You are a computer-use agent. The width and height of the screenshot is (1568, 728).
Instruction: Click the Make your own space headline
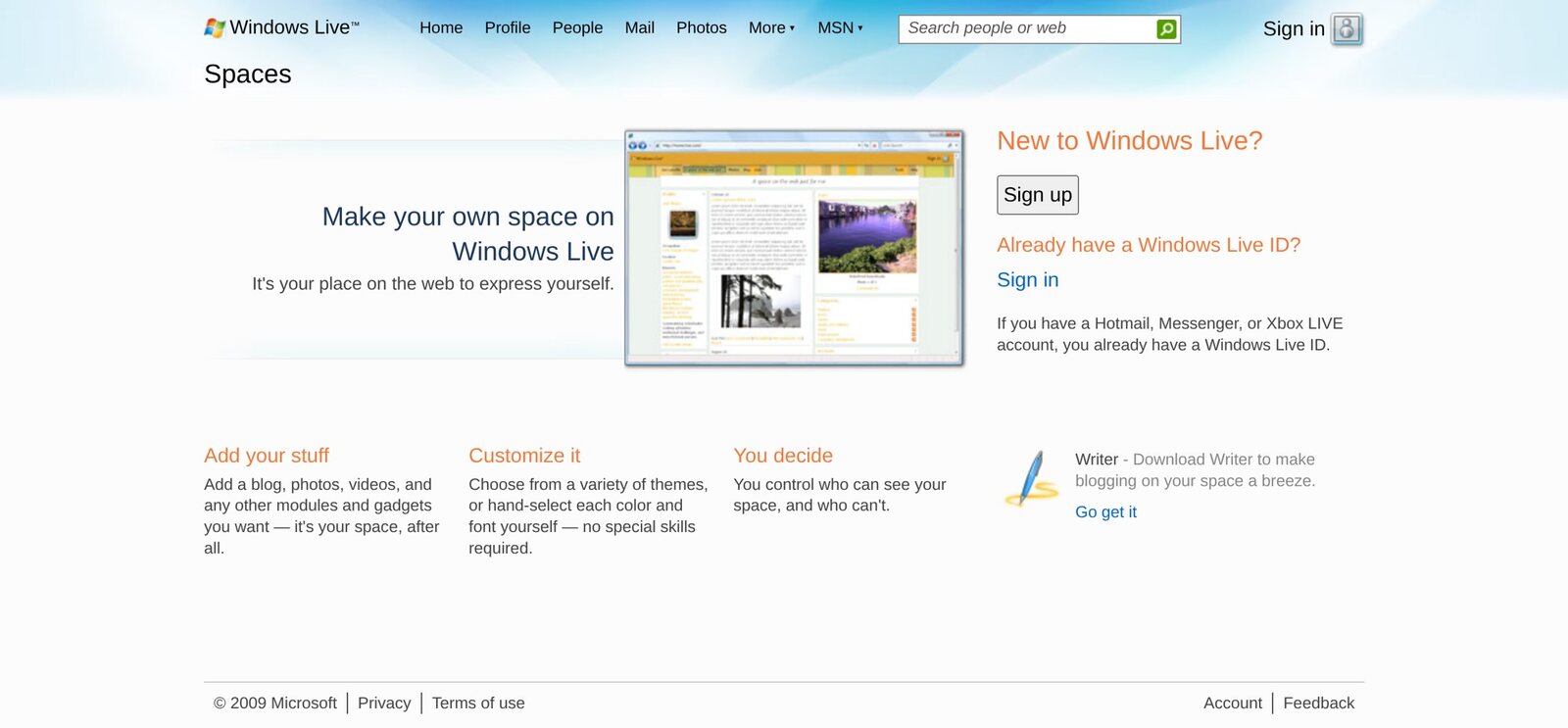click(468, 234)
